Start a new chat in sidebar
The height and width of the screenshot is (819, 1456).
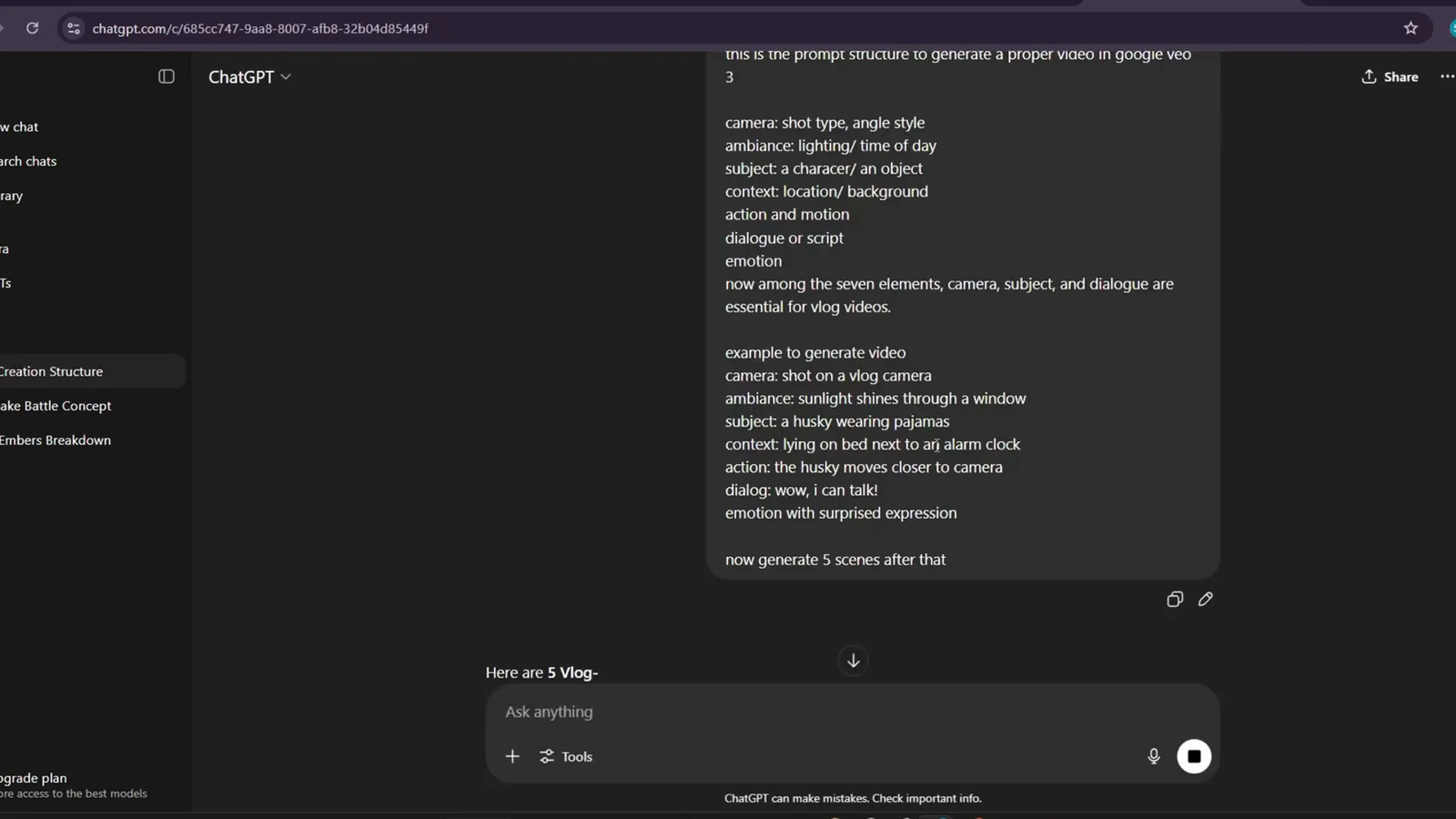(20, 127)
